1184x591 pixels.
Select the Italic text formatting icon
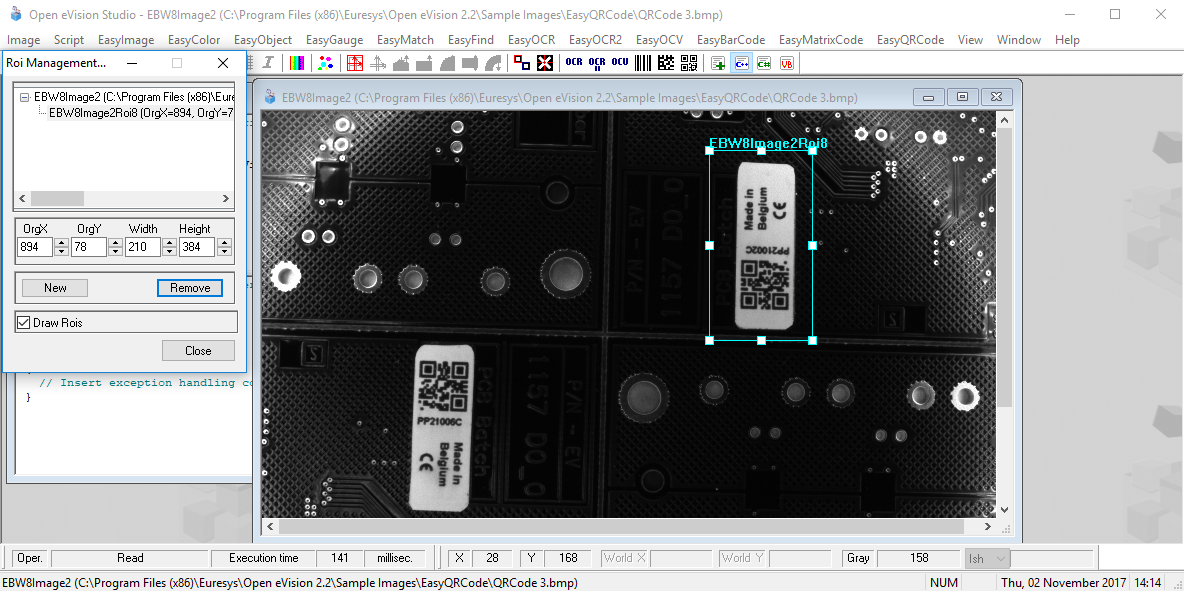[x=267, y=62]
